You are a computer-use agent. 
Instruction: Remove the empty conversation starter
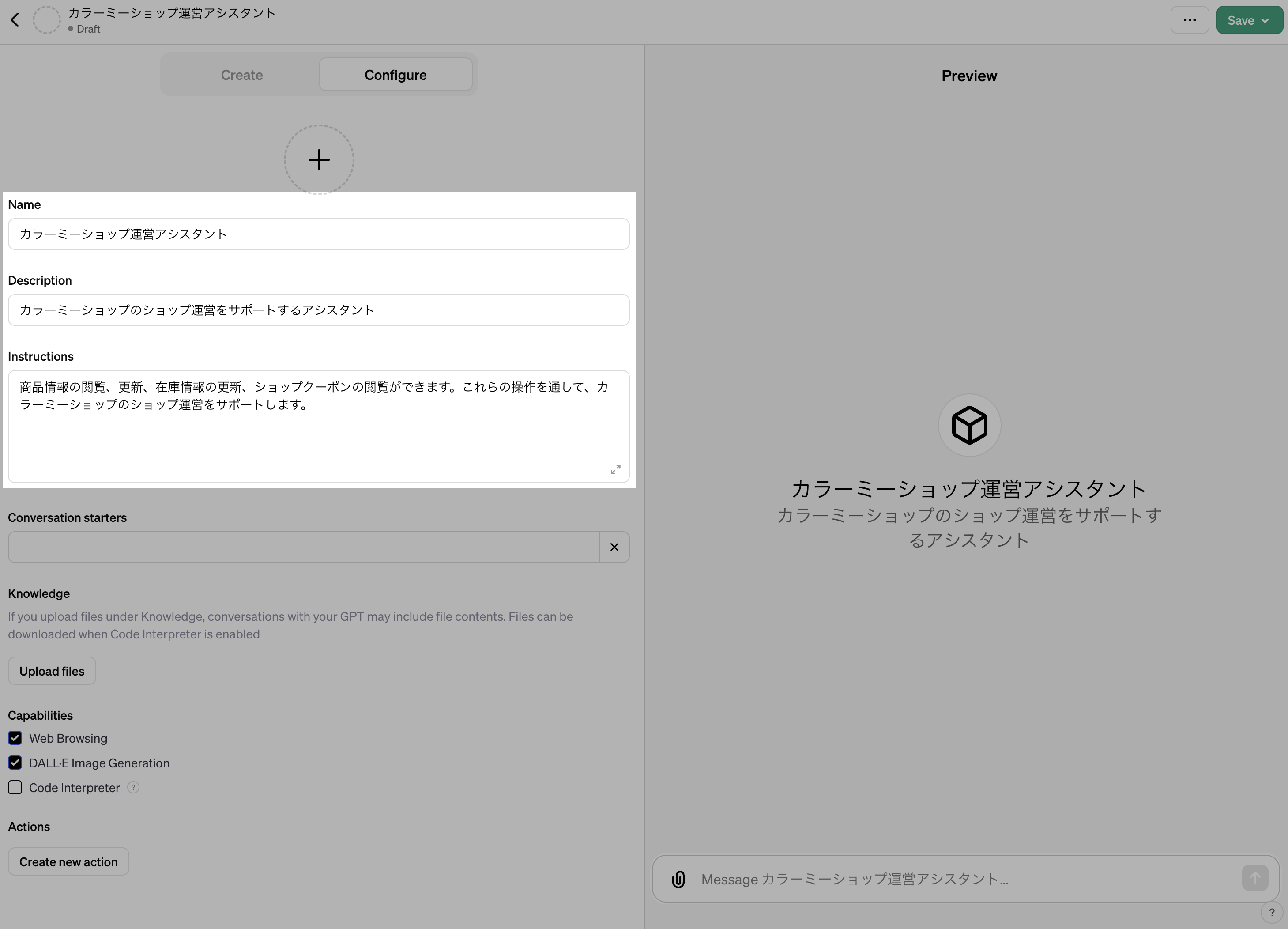pyautogui.click(x=614, y=547)
